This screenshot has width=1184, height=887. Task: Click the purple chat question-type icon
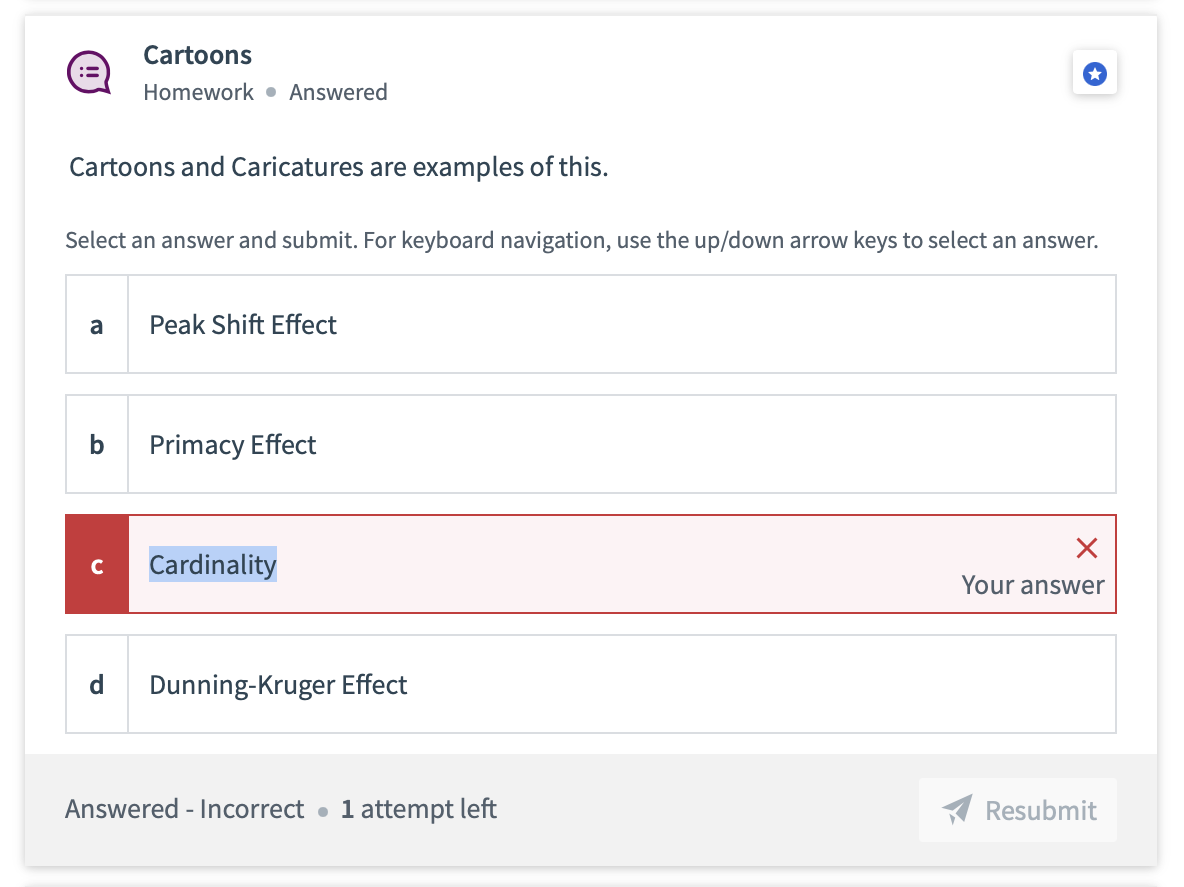(88, 72)
